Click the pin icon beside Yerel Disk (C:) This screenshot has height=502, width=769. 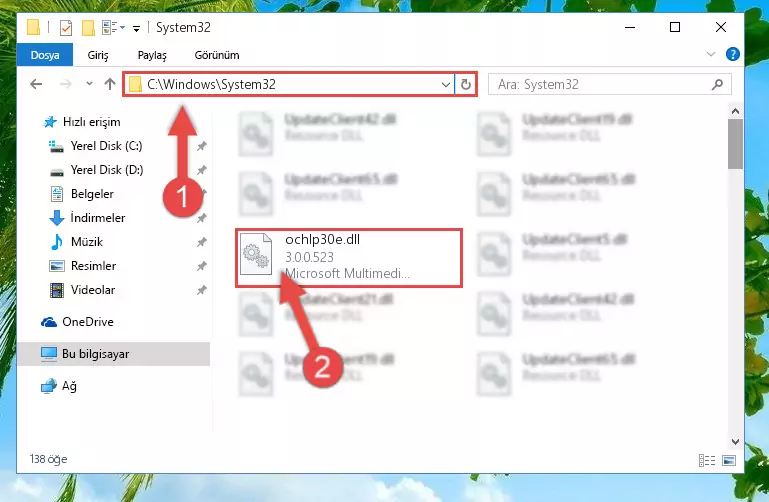pyautogui.click(x=201, y=146)
